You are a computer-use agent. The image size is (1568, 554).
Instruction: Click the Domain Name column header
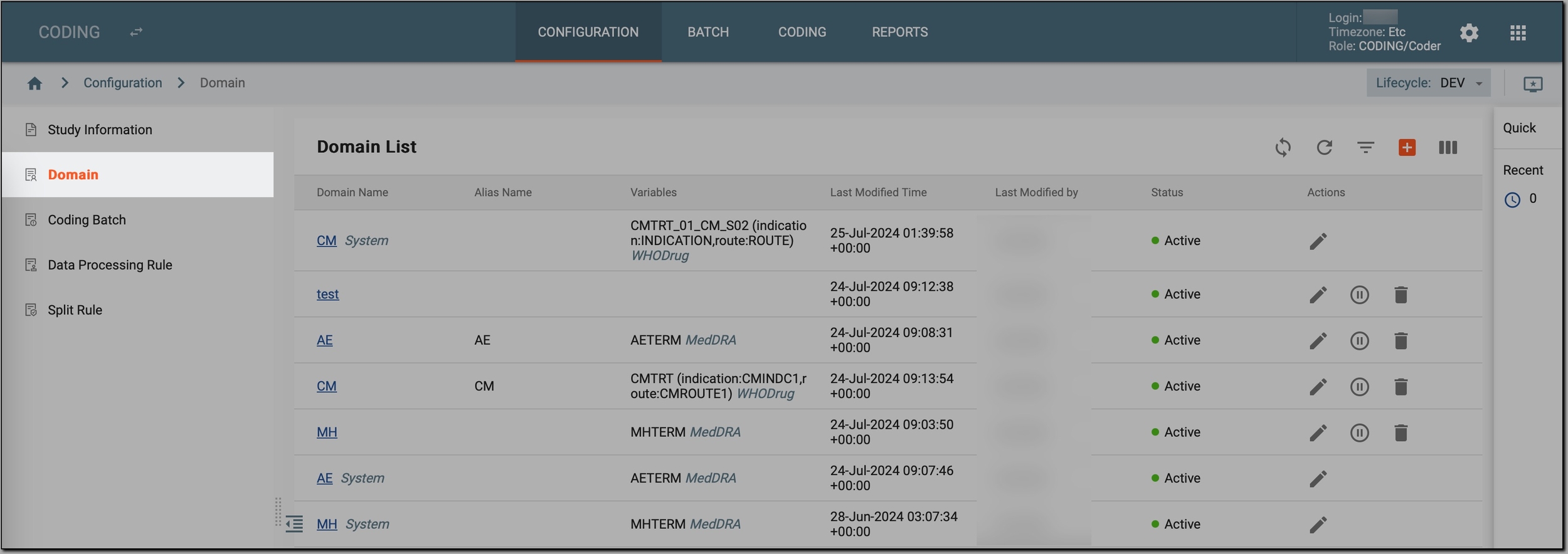pos(352,192)
